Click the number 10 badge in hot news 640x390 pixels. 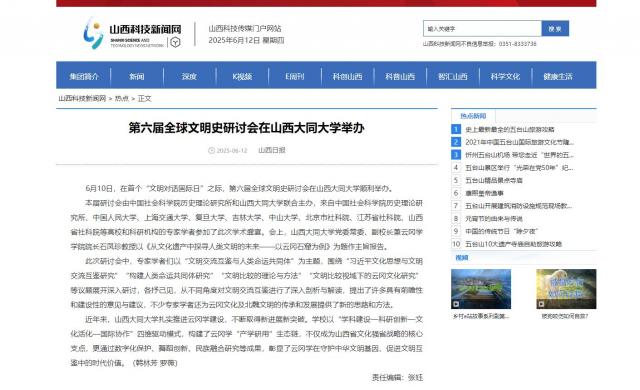point(456,244)
